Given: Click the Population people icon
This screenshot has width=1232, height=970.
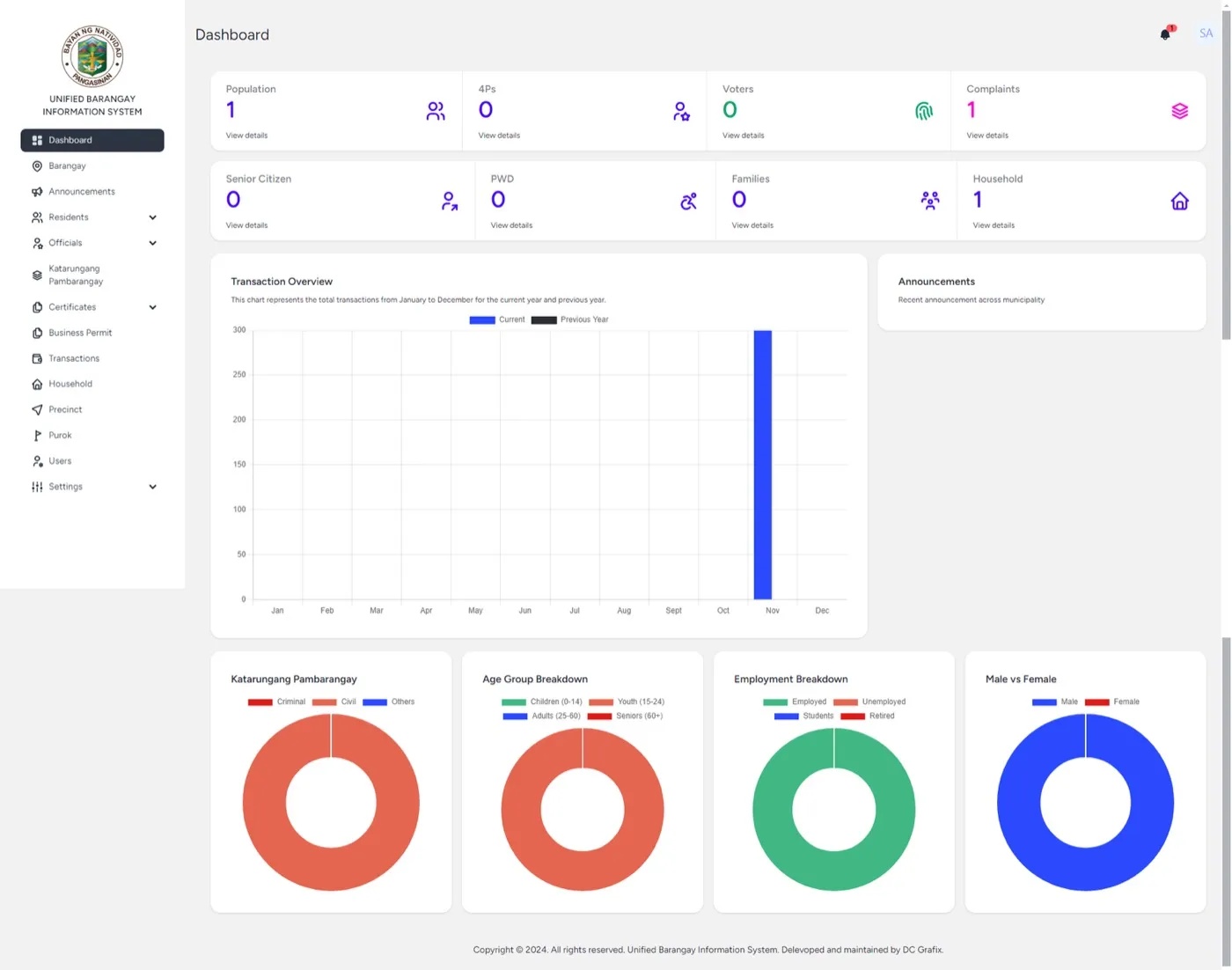Looking at the screenshot, I should tap(436, 111).
